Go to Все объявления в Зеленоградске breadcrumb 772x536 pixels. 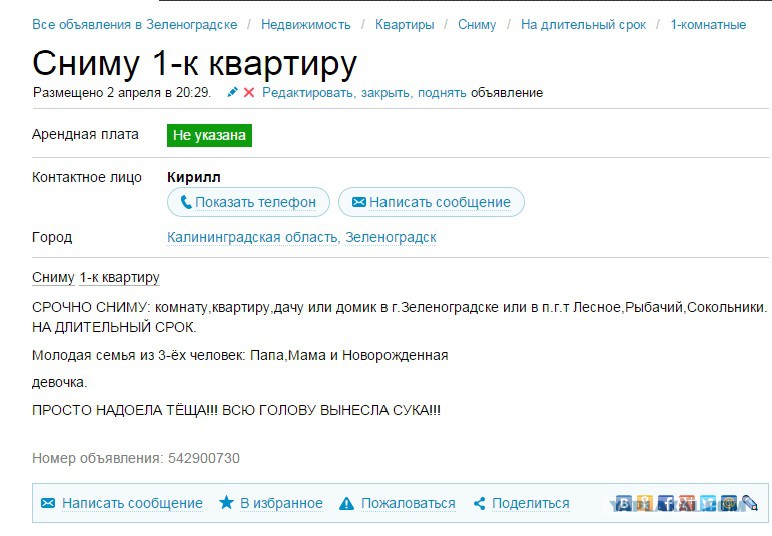135,24
